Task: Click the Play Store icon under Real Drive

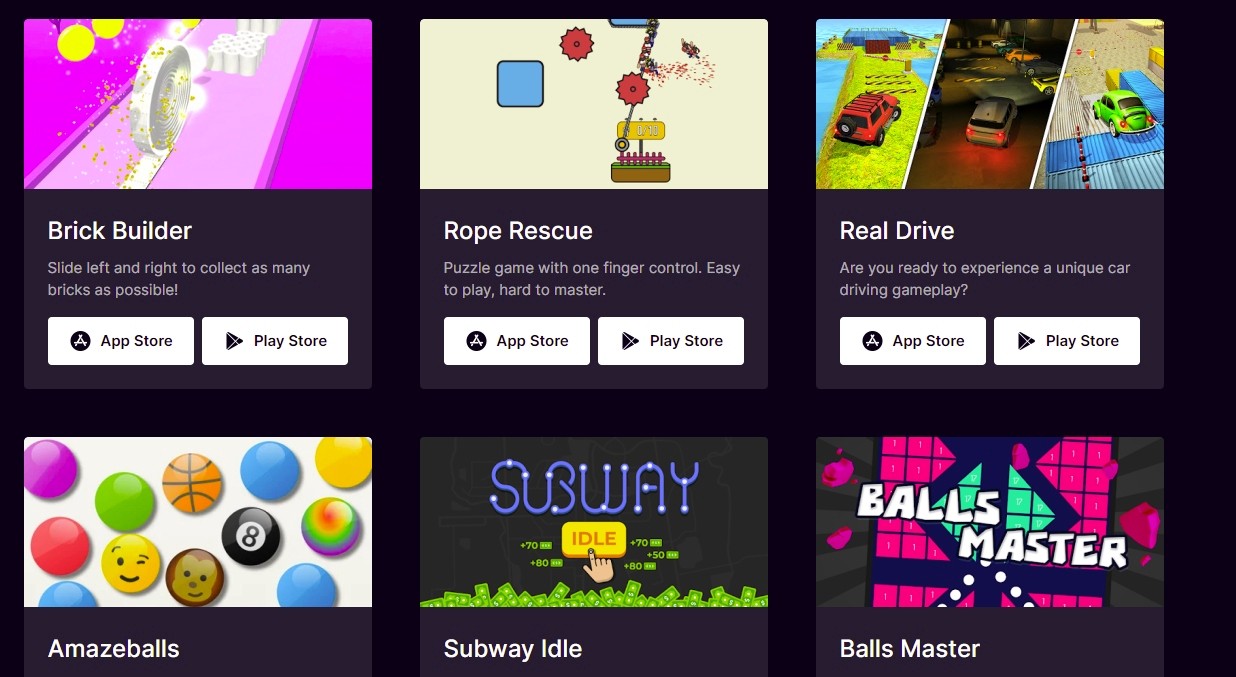Action: [1026, 341]
